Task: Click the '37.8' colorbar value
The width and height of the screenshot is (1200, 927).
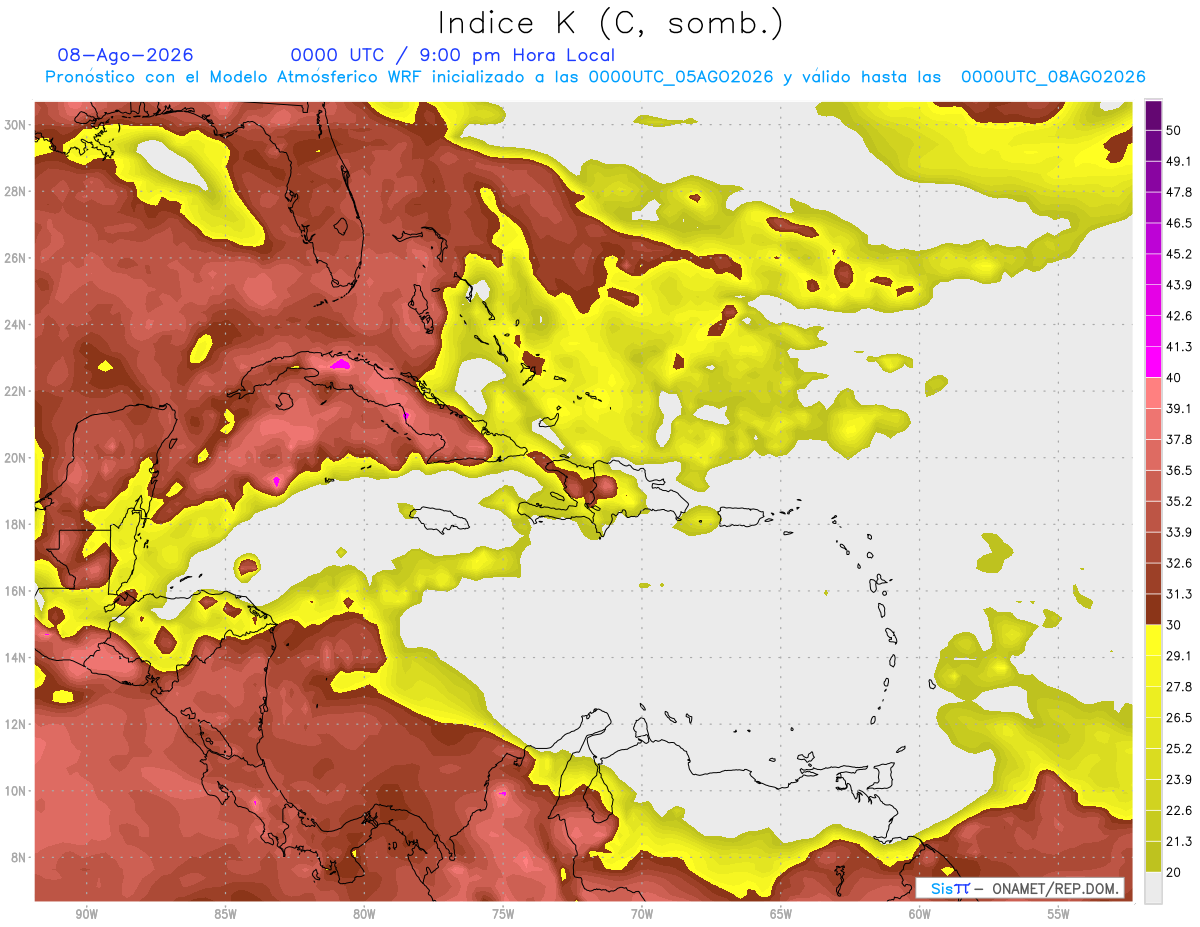Action: (1179, 440)
